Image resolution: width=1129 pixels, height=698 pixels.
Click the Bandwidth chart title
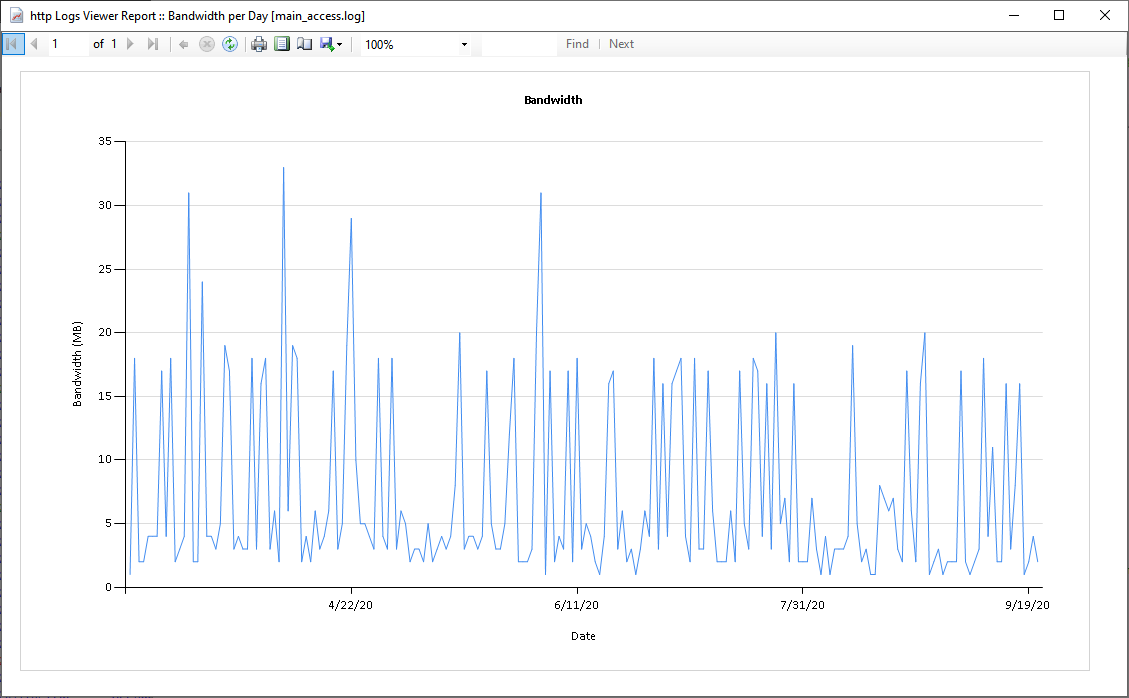(553, 100)
